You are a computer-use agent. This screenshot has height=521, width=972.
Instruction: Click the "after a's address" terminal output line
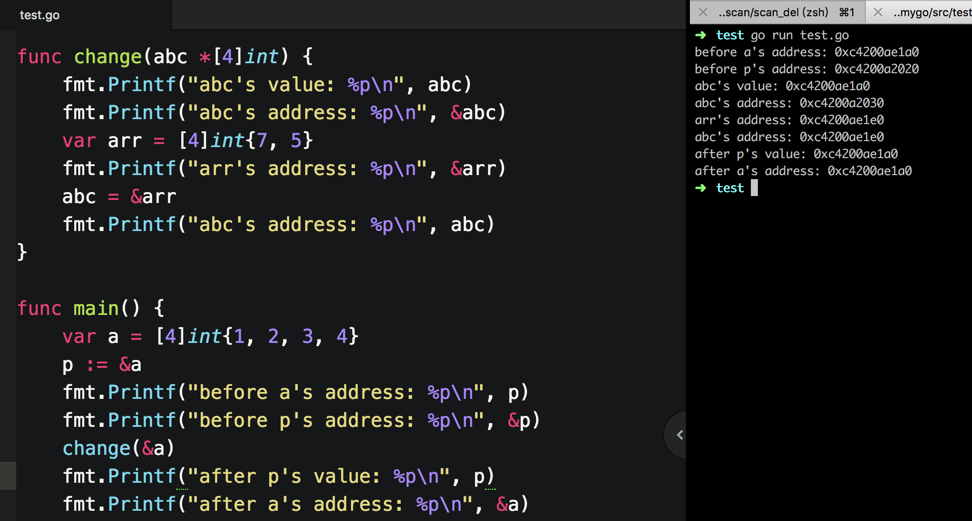pos(803,171)
